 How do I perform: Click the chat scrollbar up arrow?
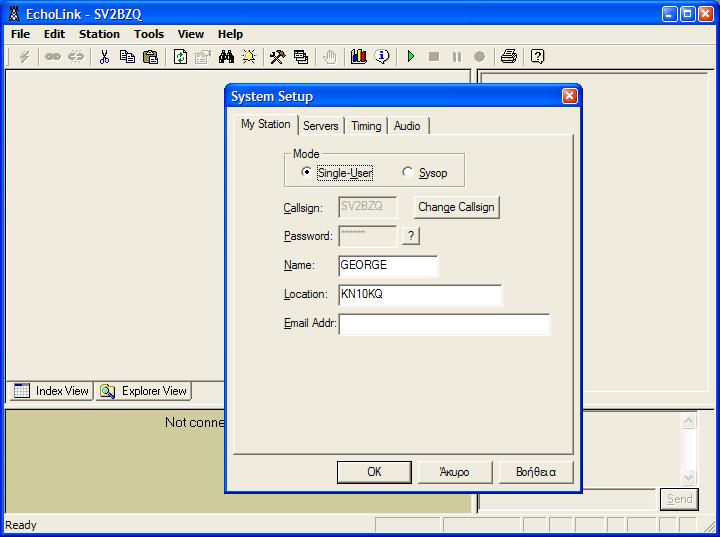click(x=688, y=421)
